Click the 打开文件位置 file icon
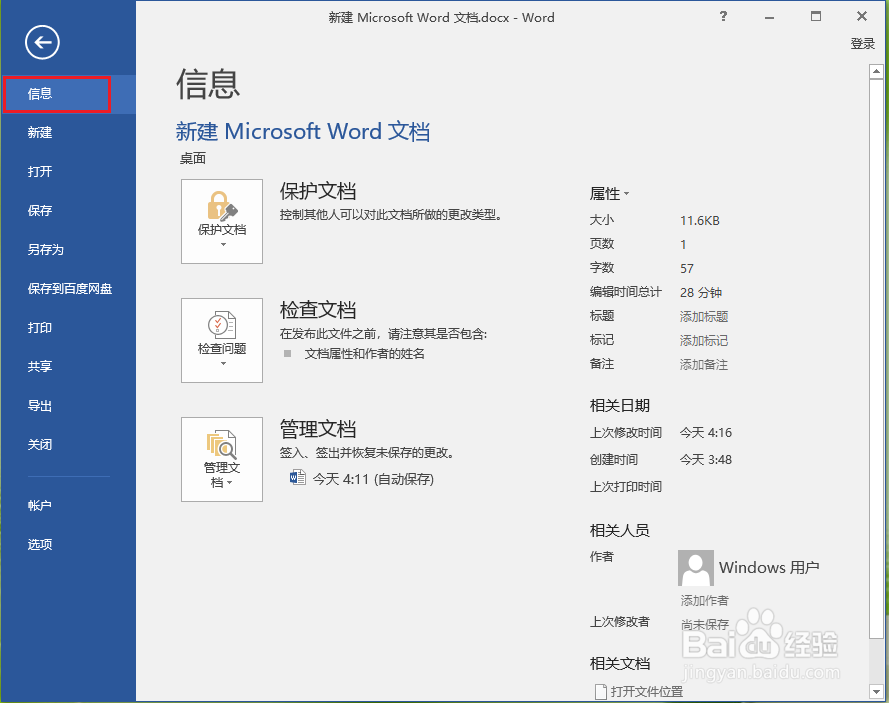This screenshot has height=703, width=889. tap(600, 692)
